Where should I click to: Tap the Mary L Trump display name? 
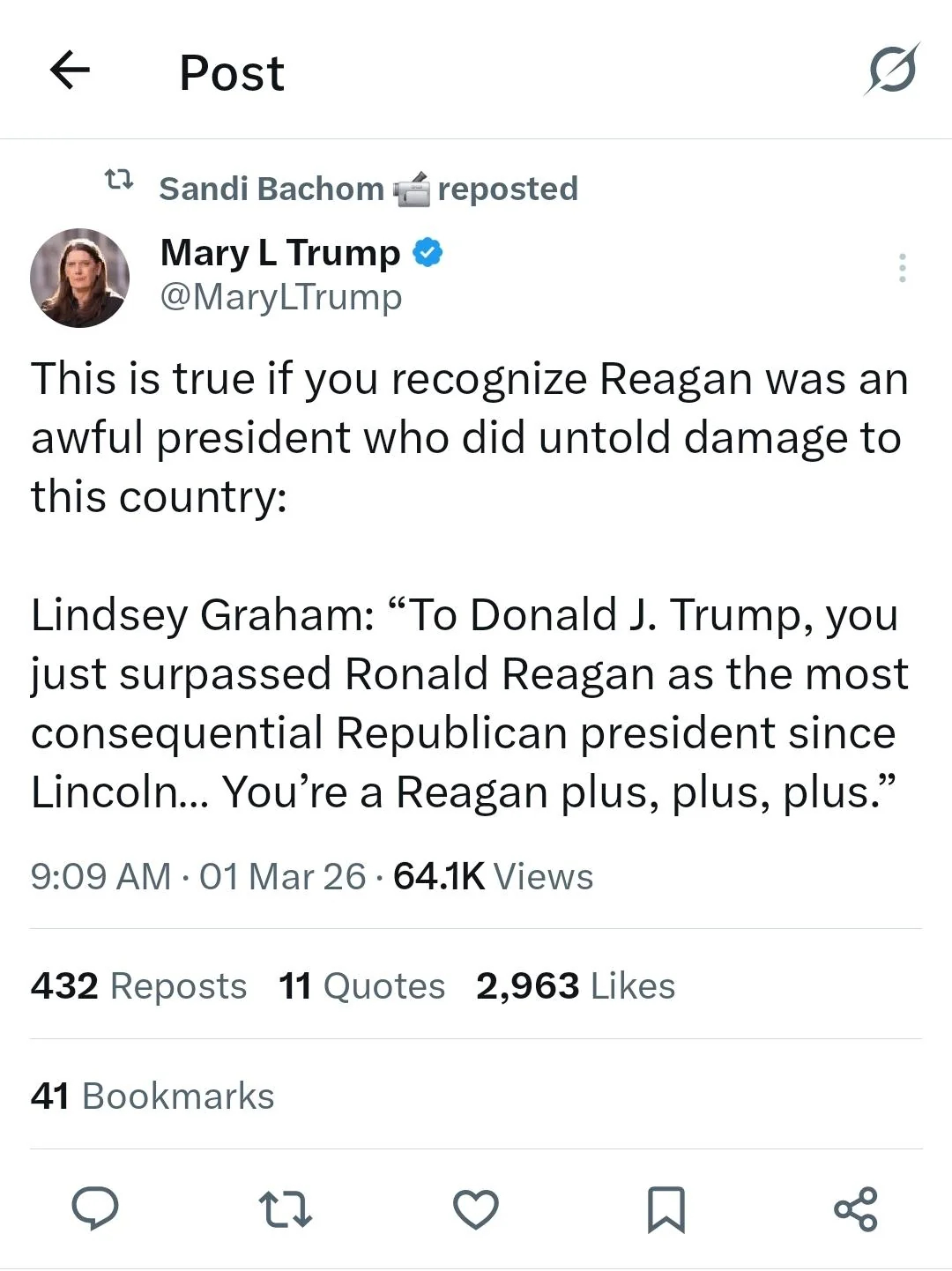280,253
